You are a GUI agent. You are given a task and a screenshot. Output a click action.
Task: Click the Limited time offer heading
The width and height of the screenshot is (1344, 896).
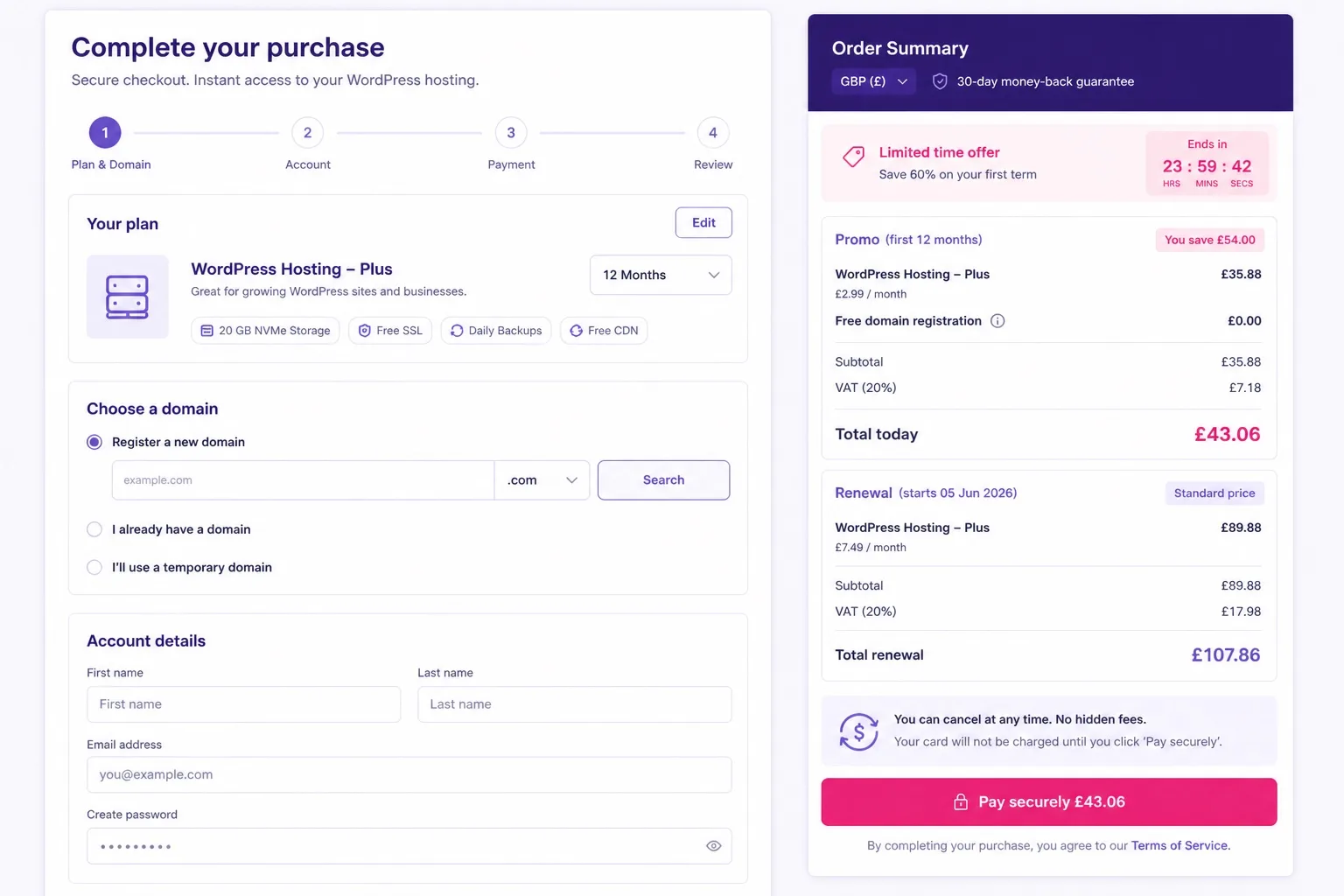click(x=939, y=152)
